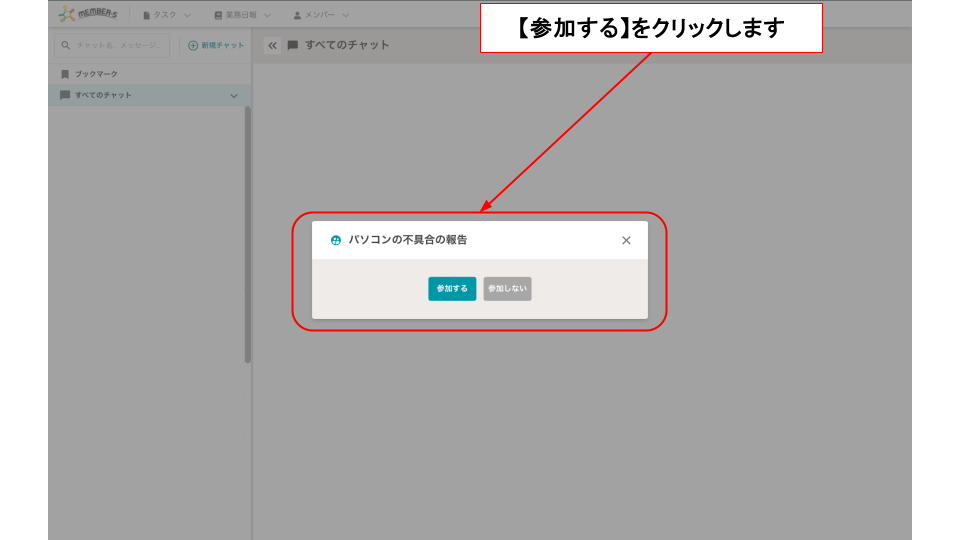The width and height of the screenshot is (960, 540).
Task: Click the MEMBER-S logo
Action: click(x=91, y=15)
